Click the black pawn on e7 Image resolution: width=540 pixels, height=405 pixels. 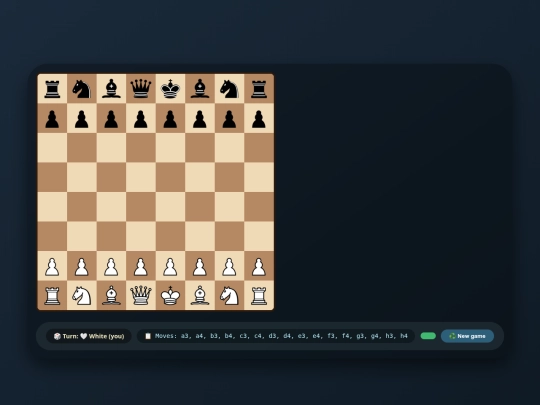click(170, 118)
